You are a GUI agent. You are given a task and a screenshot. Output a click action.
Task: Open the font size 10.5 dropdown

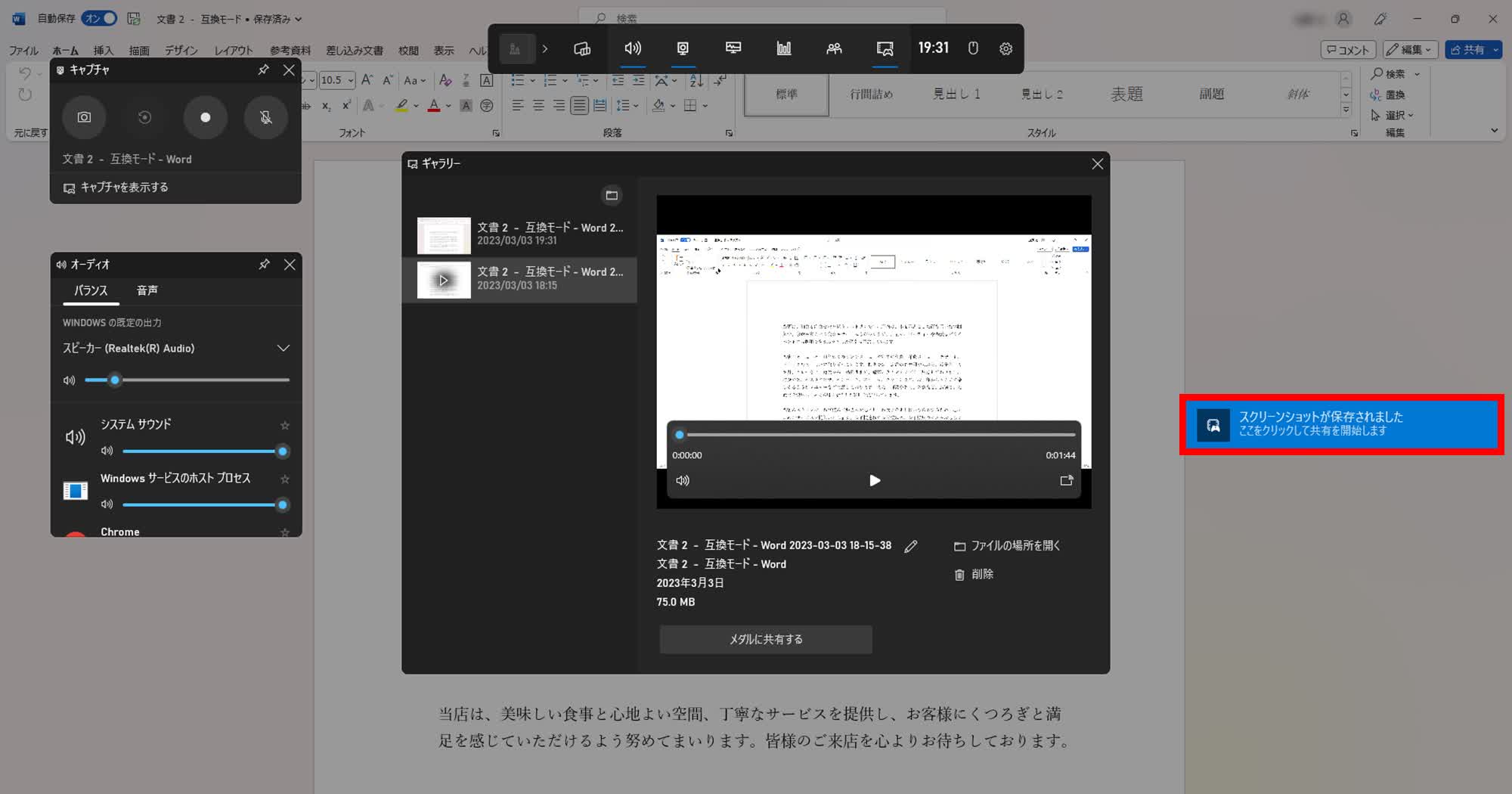[x=351, y=80]
